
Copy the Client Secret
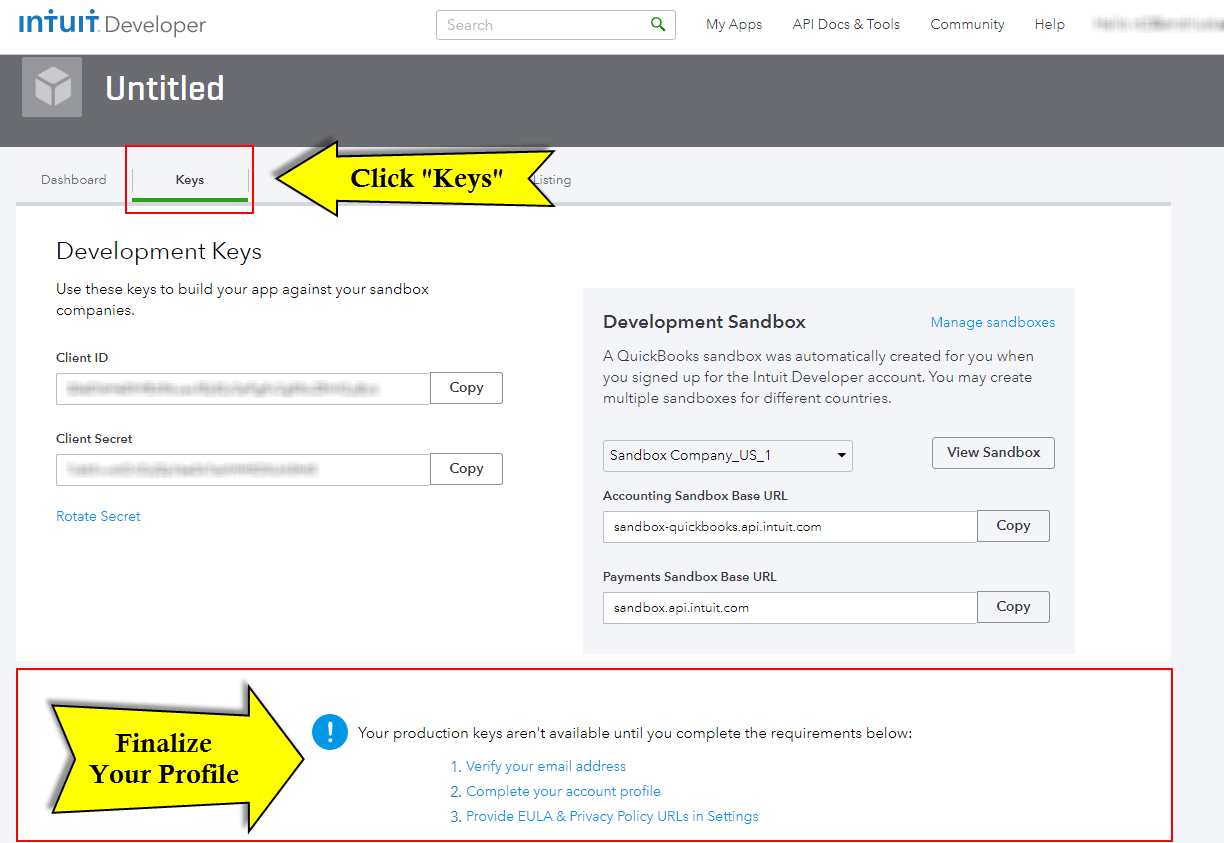tap(466, 468)
